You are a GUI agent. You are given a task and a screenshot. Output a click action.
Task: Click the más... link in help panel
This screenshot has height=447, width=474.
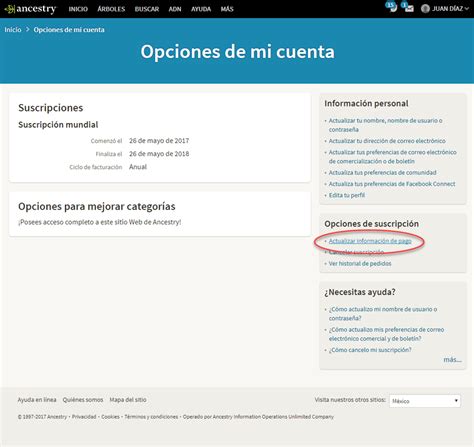(x=452, y=360)
